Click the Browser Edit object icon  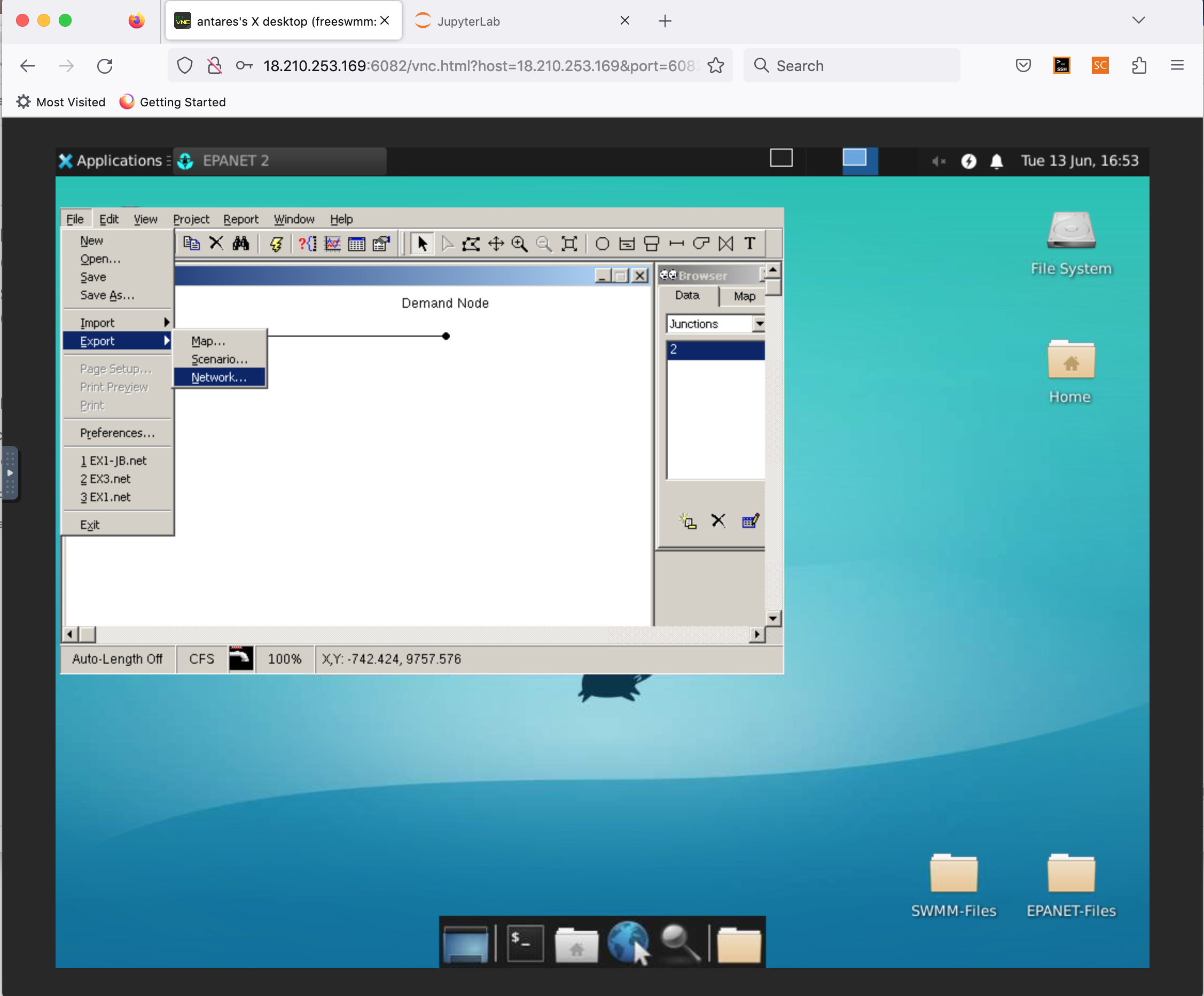pyautogui.click(x=750, y=520)
